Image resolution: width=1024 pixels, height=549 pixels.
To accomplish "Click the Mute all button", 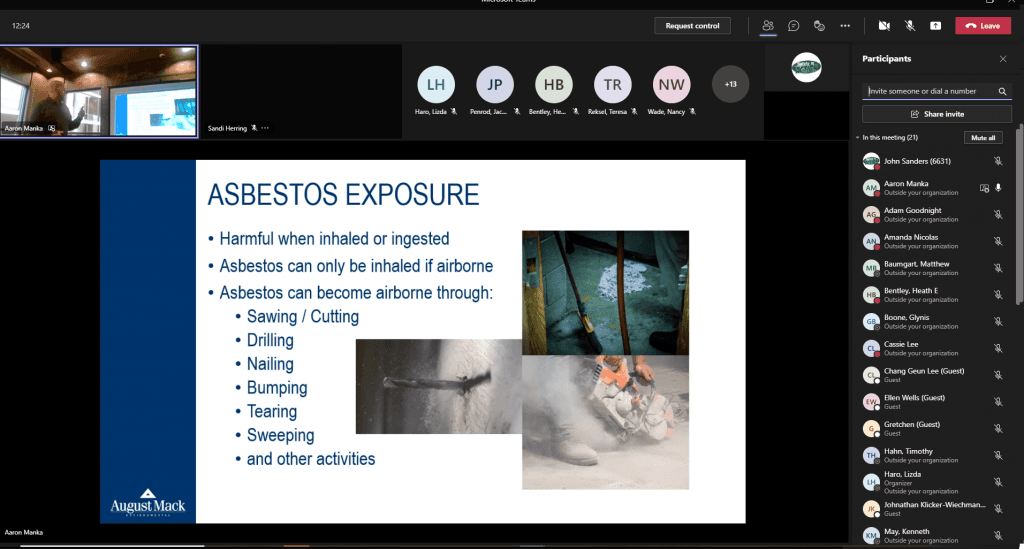I will click(983, 138).
